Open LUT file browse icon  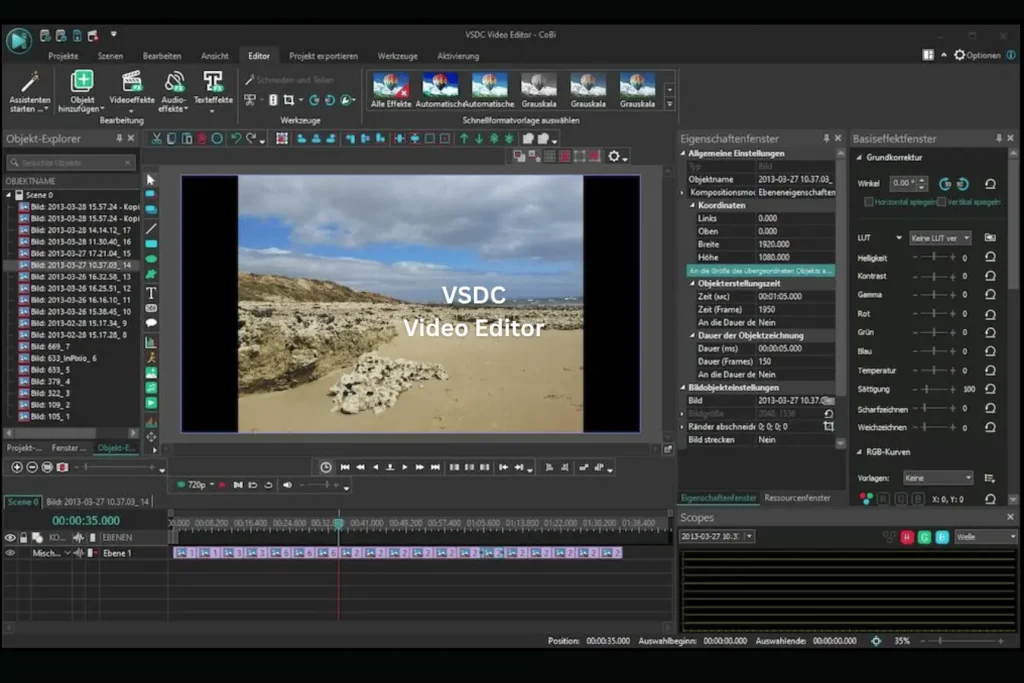[990, 238]
